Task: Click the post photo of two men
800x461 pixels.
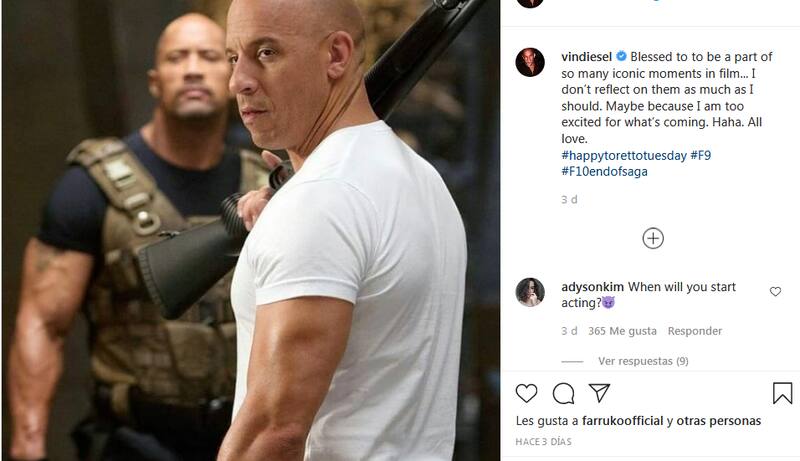Action: pyautogui.click(x=251, y=230)
